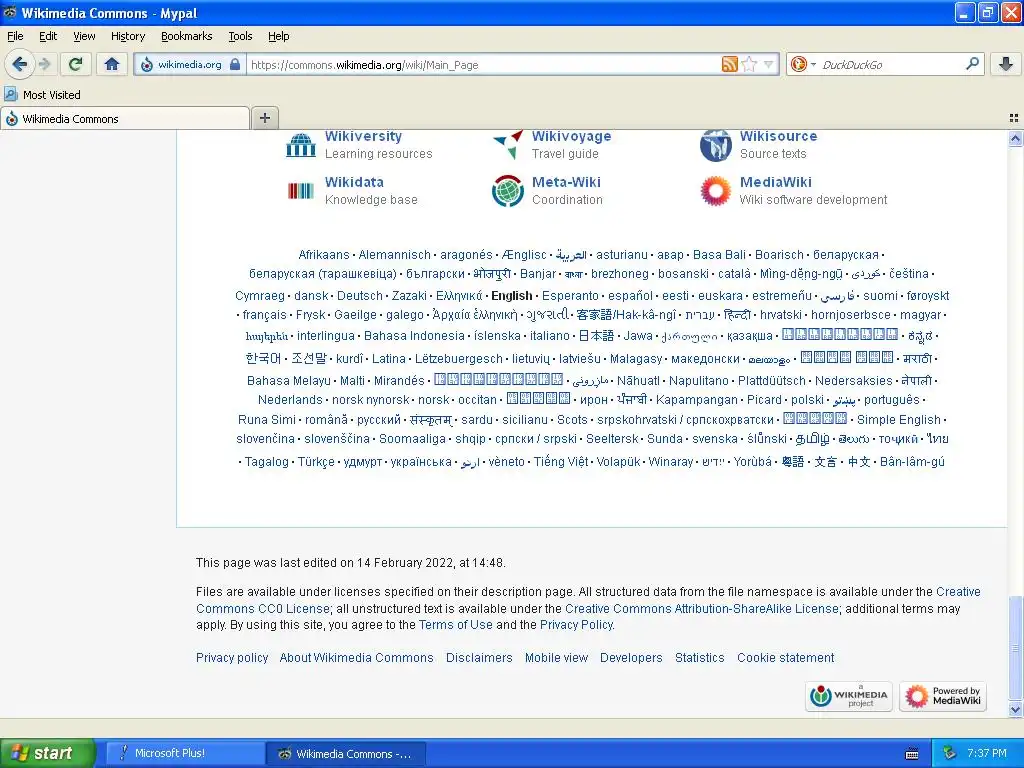Click the keyboard icon in system tray
Image resolution: width=1024 pixels, height=768 pixels.
click(x=912, y=754)
